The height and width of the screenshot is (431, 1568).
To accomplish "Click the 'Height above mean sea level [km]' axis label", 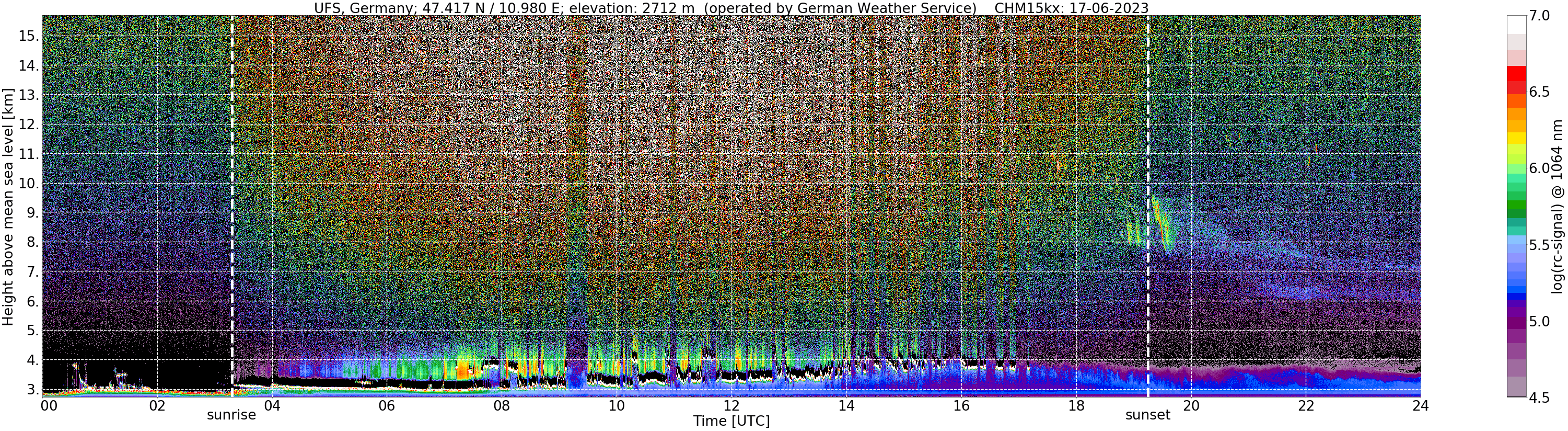I will tap(8, 207).
